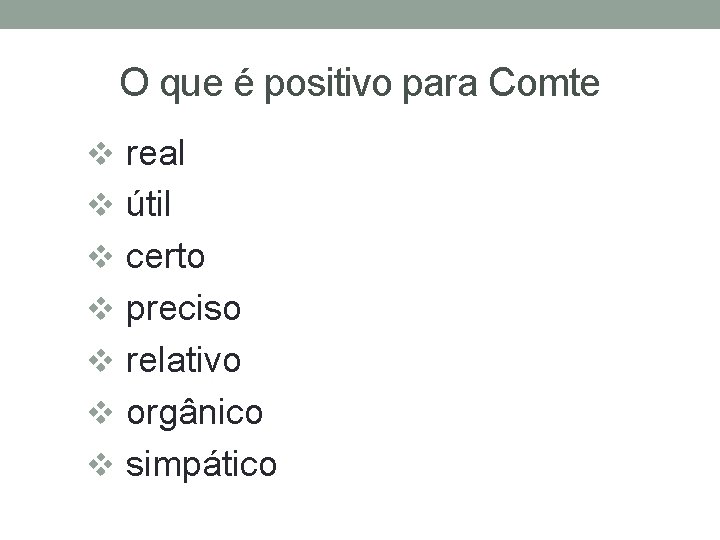720x540 pixels.
Task: Select the bullet icon beside "simpático"
Action: pos(101,465)
